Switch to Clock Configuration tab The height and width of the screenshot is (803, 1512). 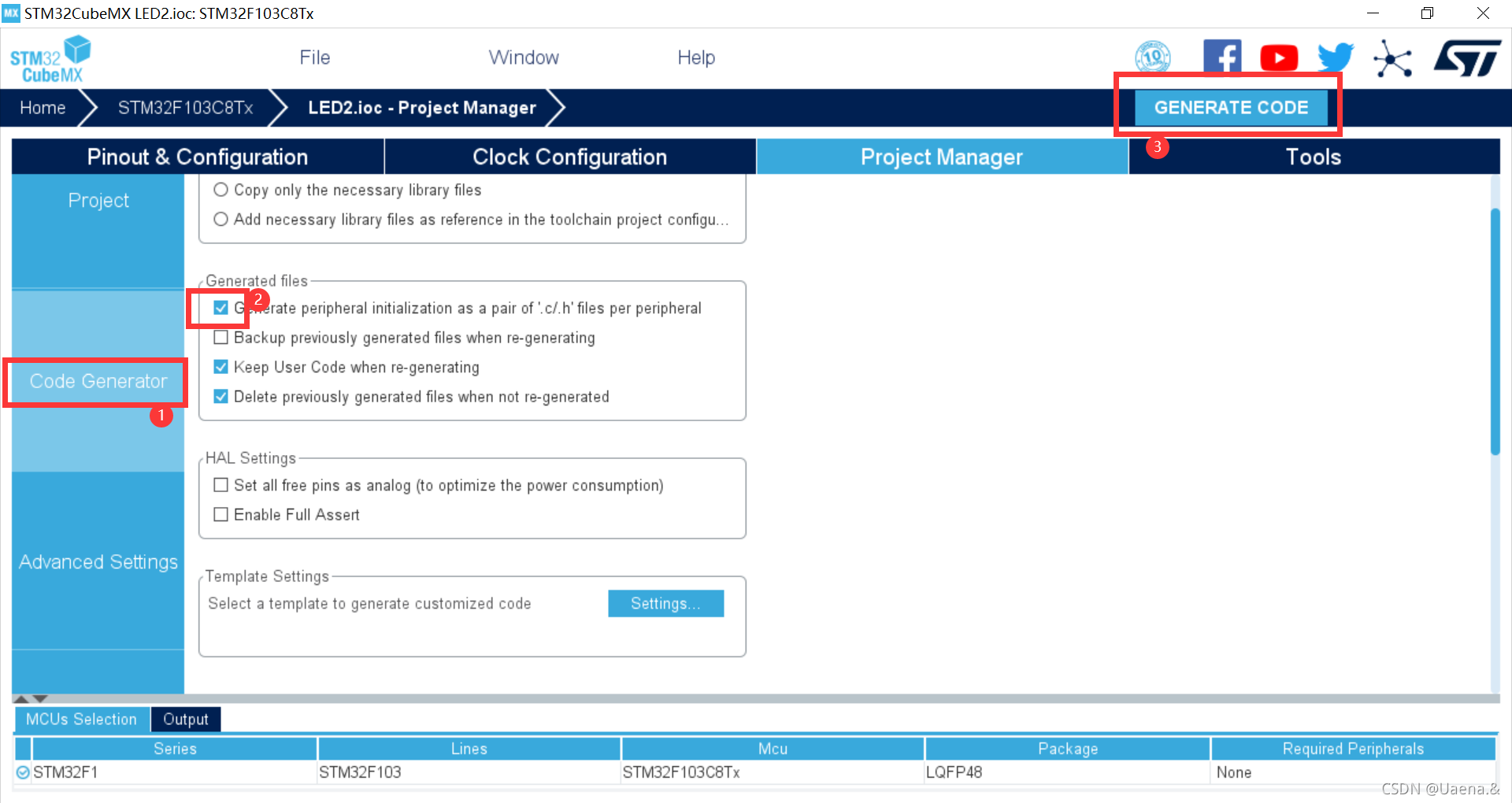pyautogui.click(x=570, y=157)
